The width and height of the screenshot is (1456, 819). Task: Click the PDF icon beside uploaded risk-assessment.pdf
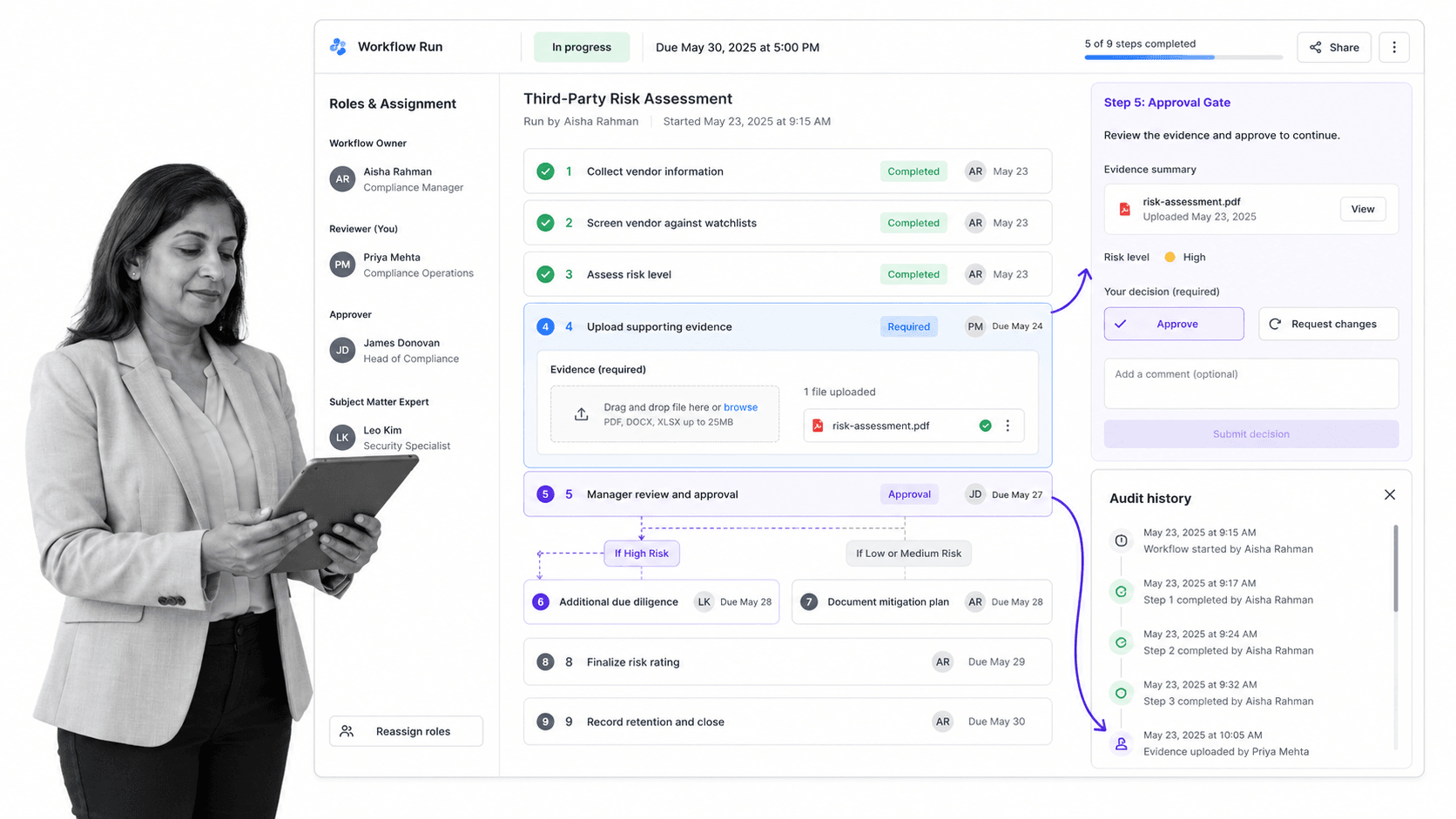(818, 426)
